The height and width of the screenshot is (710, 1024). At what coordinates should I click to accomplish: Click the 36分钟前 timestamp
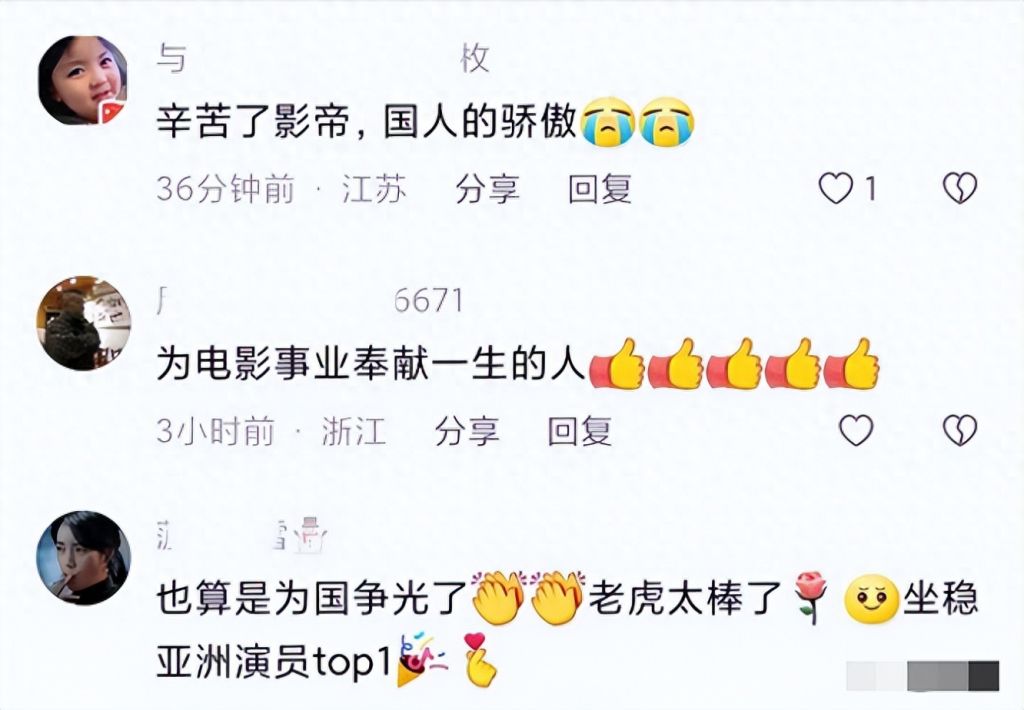(x=225, y=189)
